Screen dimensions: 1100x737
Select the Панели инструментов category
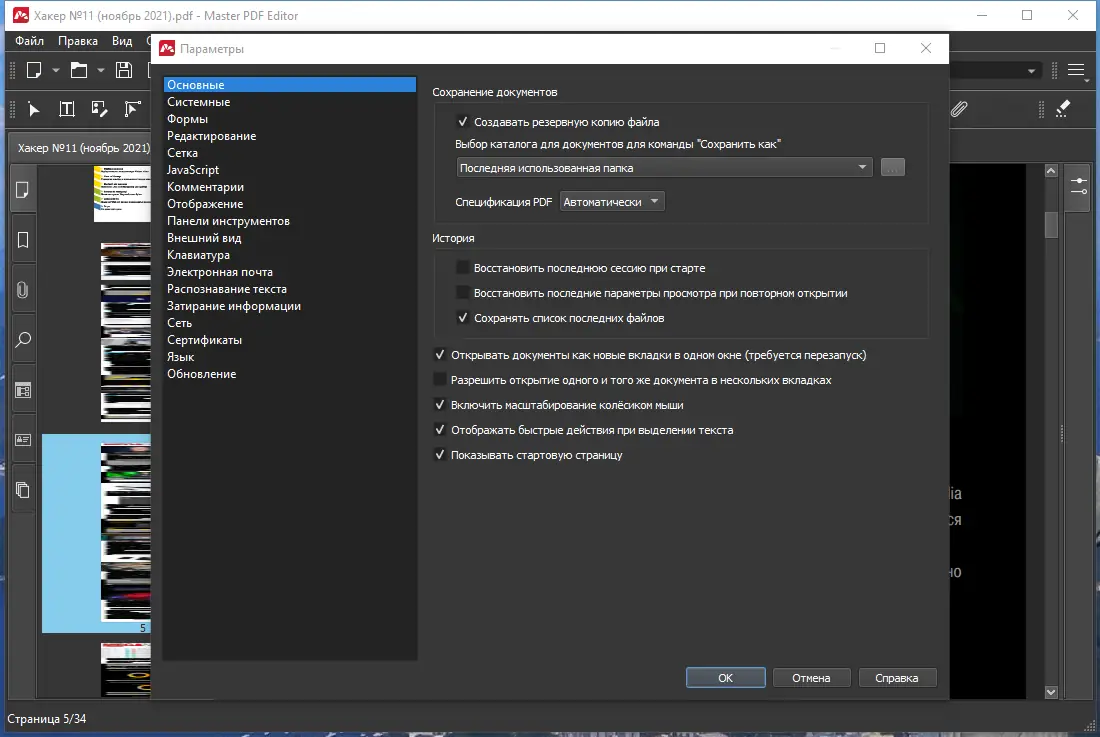tap(290, 221)
